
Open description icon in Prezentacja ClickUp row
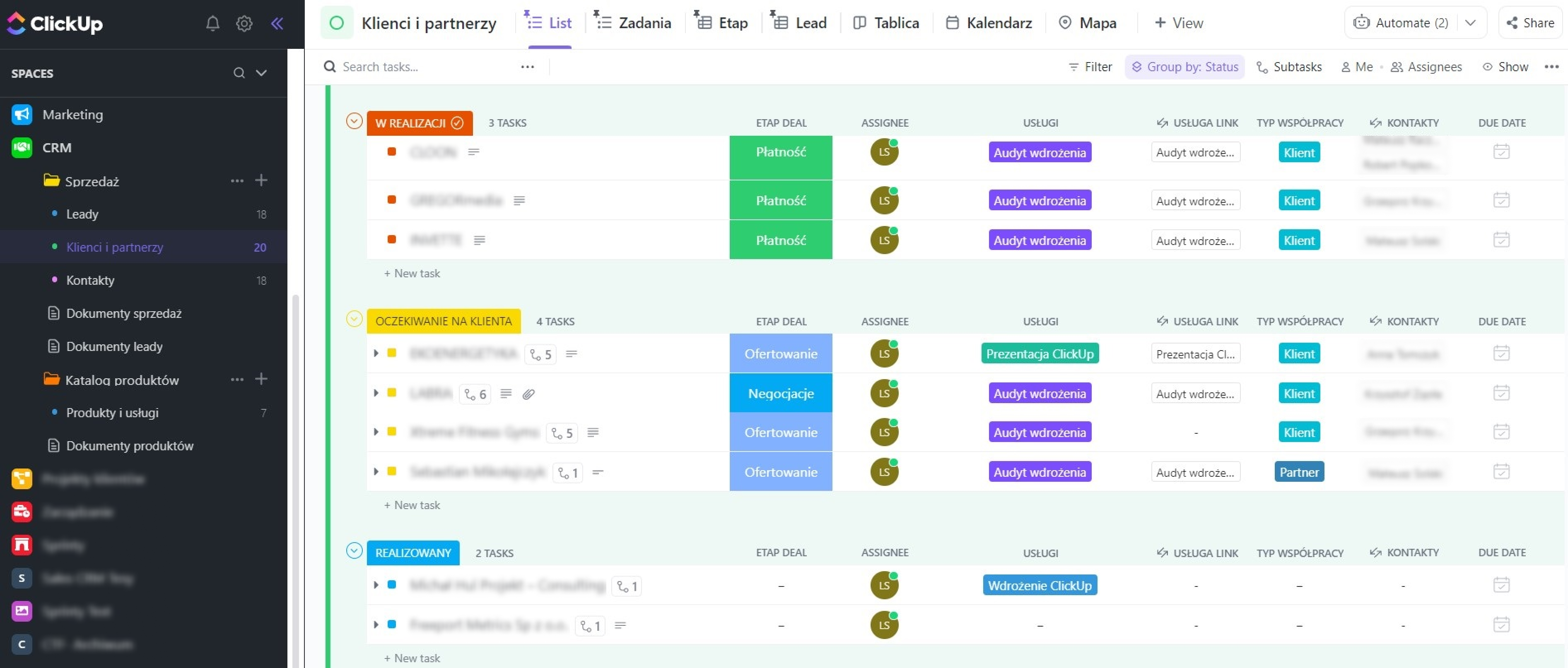pyautogui.click(x=571, y=353)
